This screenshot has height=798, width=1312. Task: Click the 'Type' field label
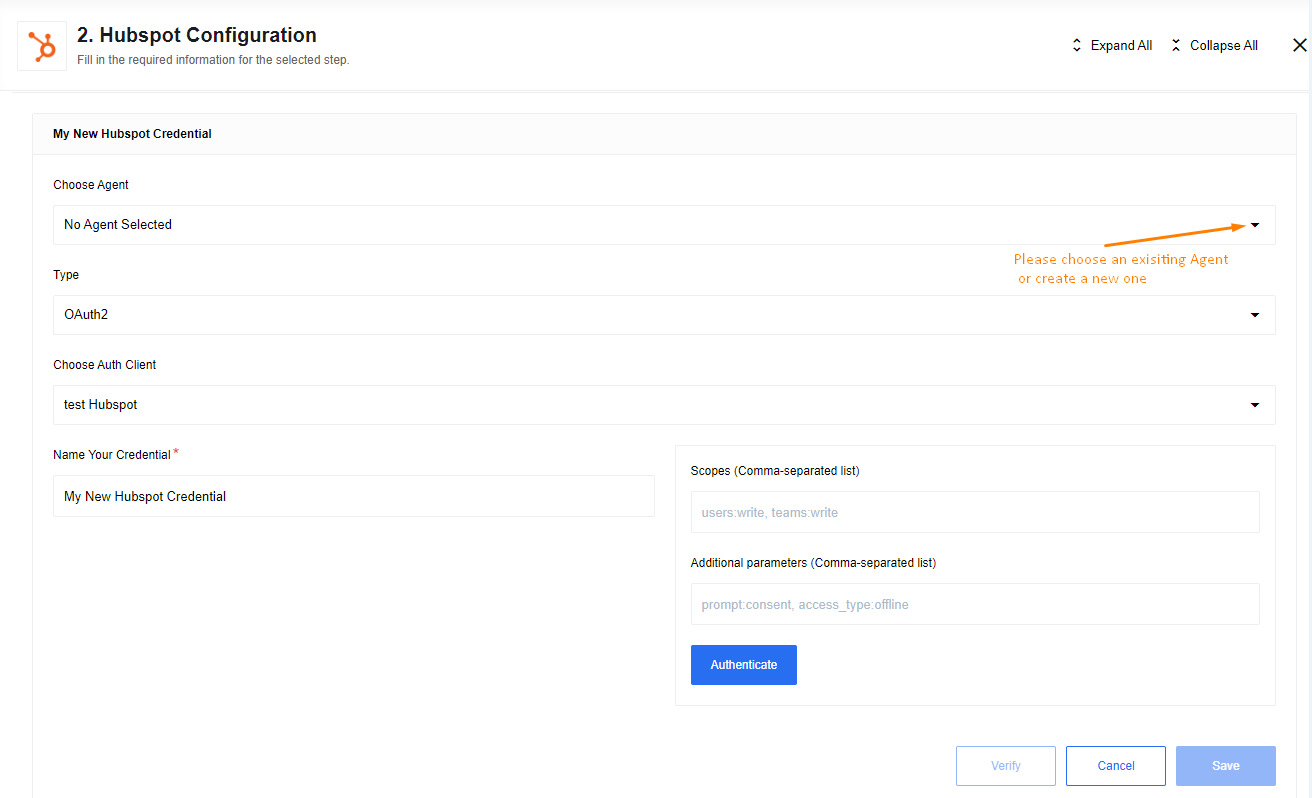[66, 275]
